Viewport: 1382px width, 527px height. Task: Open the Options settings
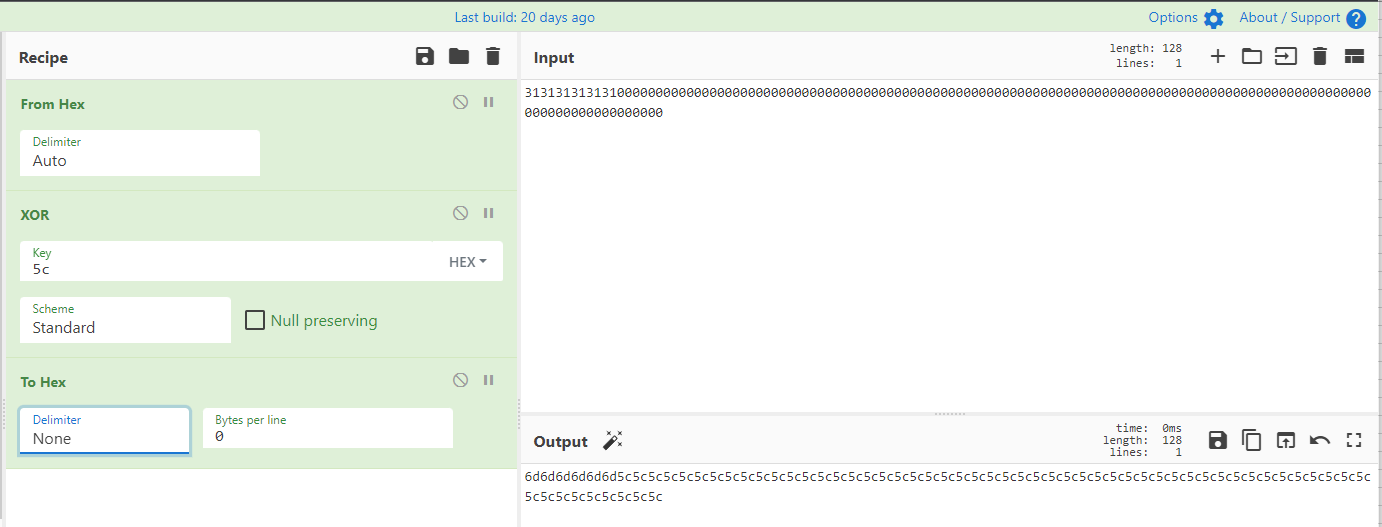tap(1186, 18)
